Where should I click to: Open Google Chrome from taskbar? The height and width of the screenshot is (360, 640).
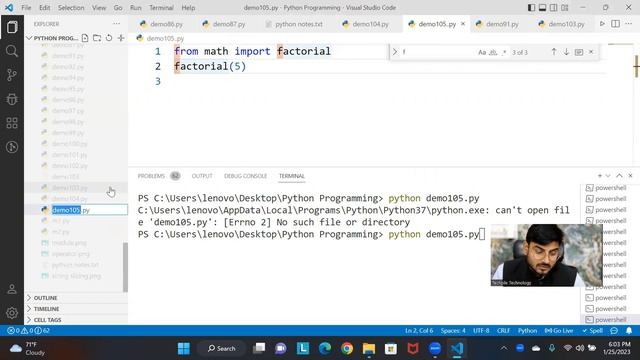(x=347, y=348)
